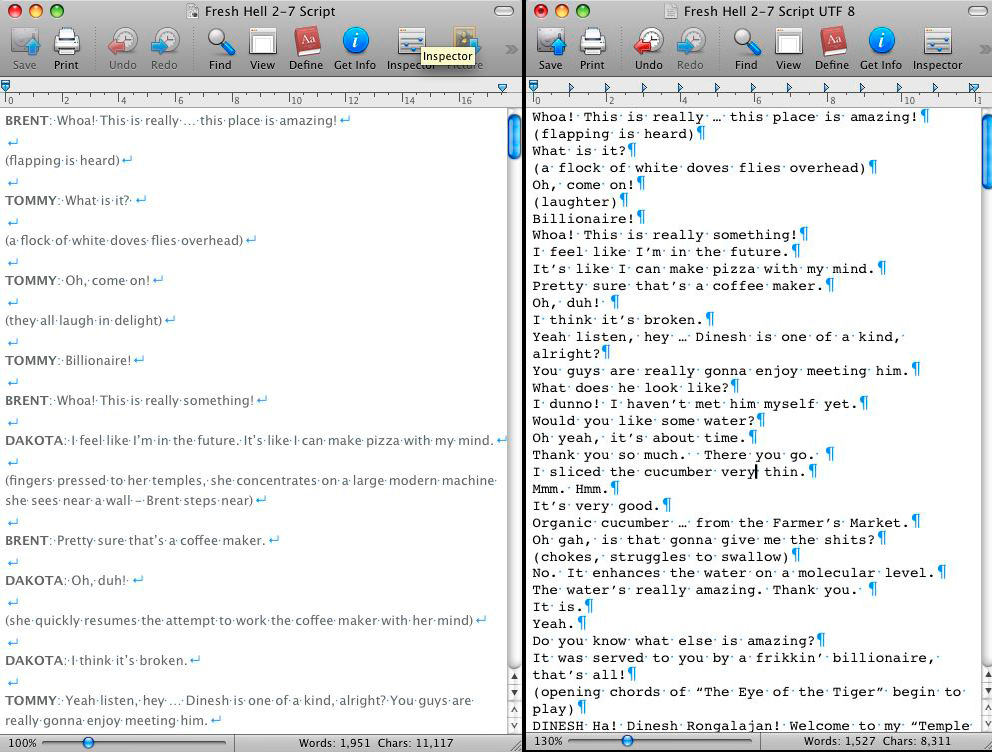Click "Fresh Hell 2-7 Script UTF 8" window title

(769, 11)
